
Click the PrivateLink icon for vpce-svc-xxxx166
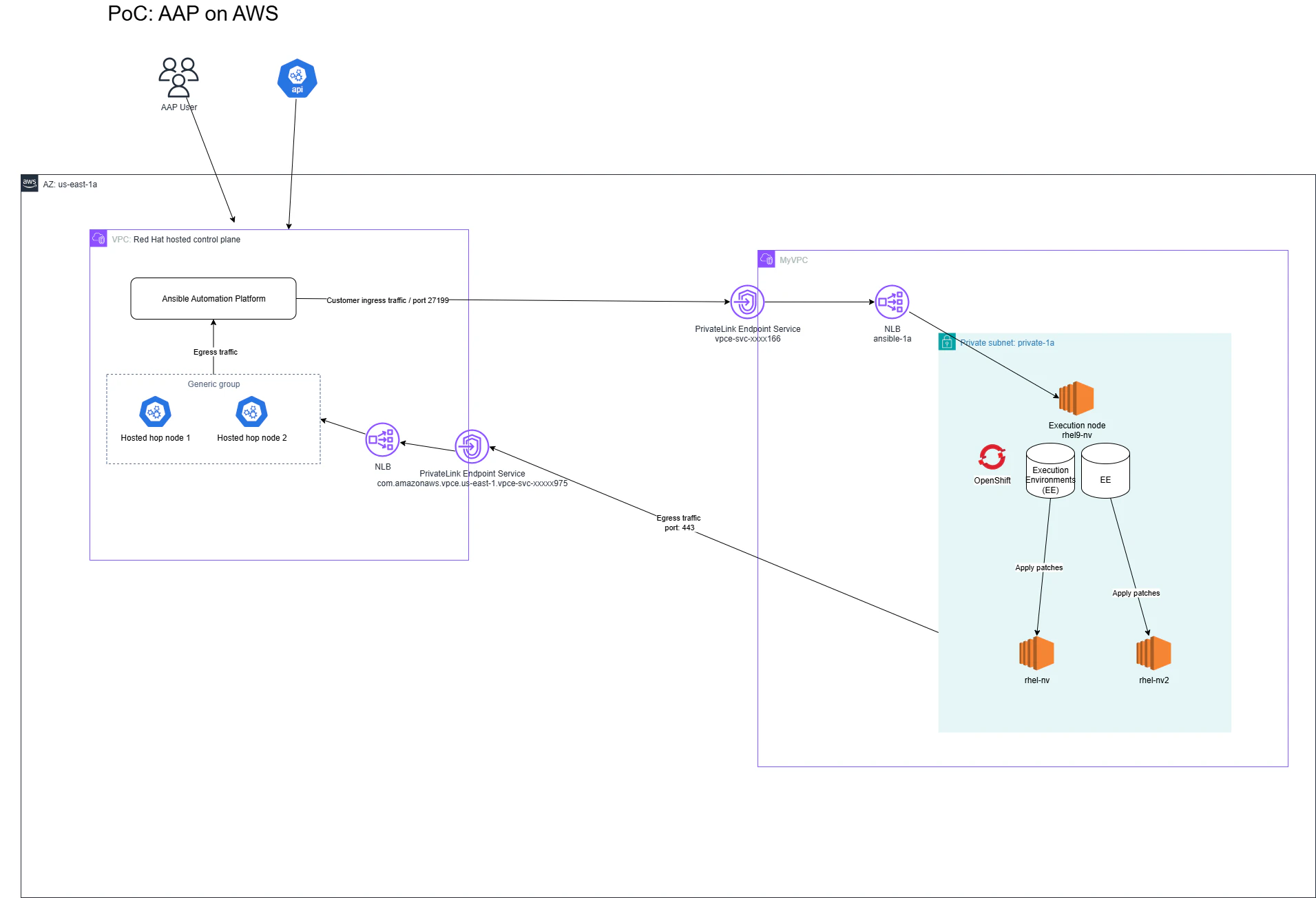point(747,302)
